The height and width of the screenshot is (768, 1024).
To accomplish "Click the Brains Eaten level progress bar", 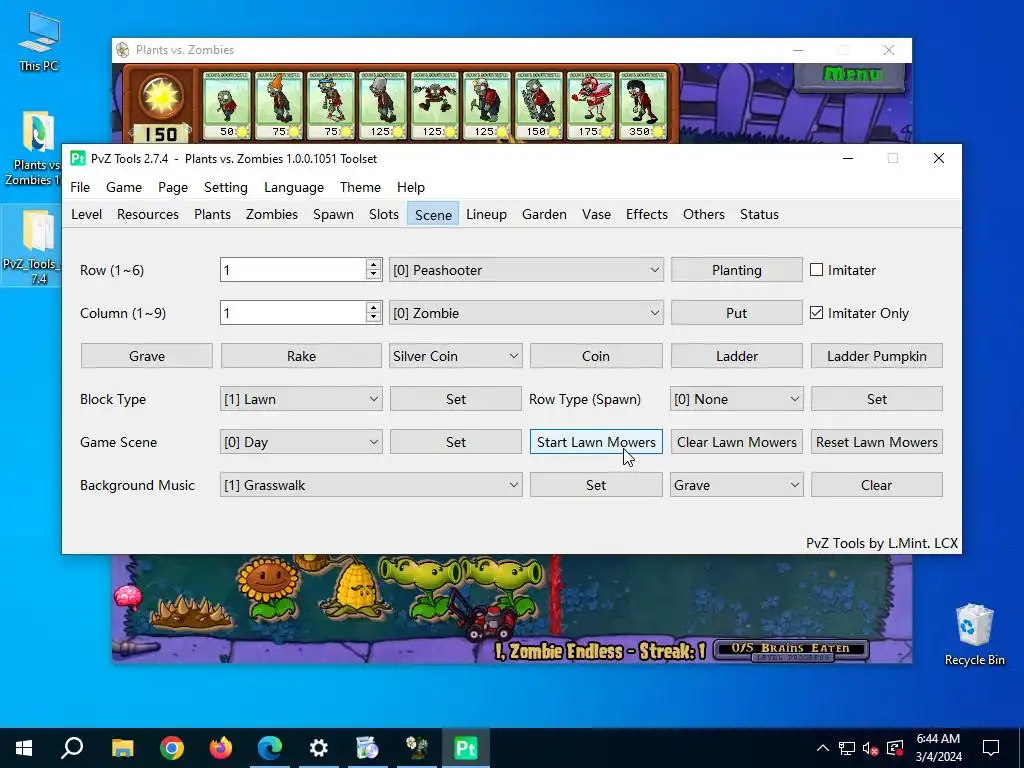I will [791, 650].
